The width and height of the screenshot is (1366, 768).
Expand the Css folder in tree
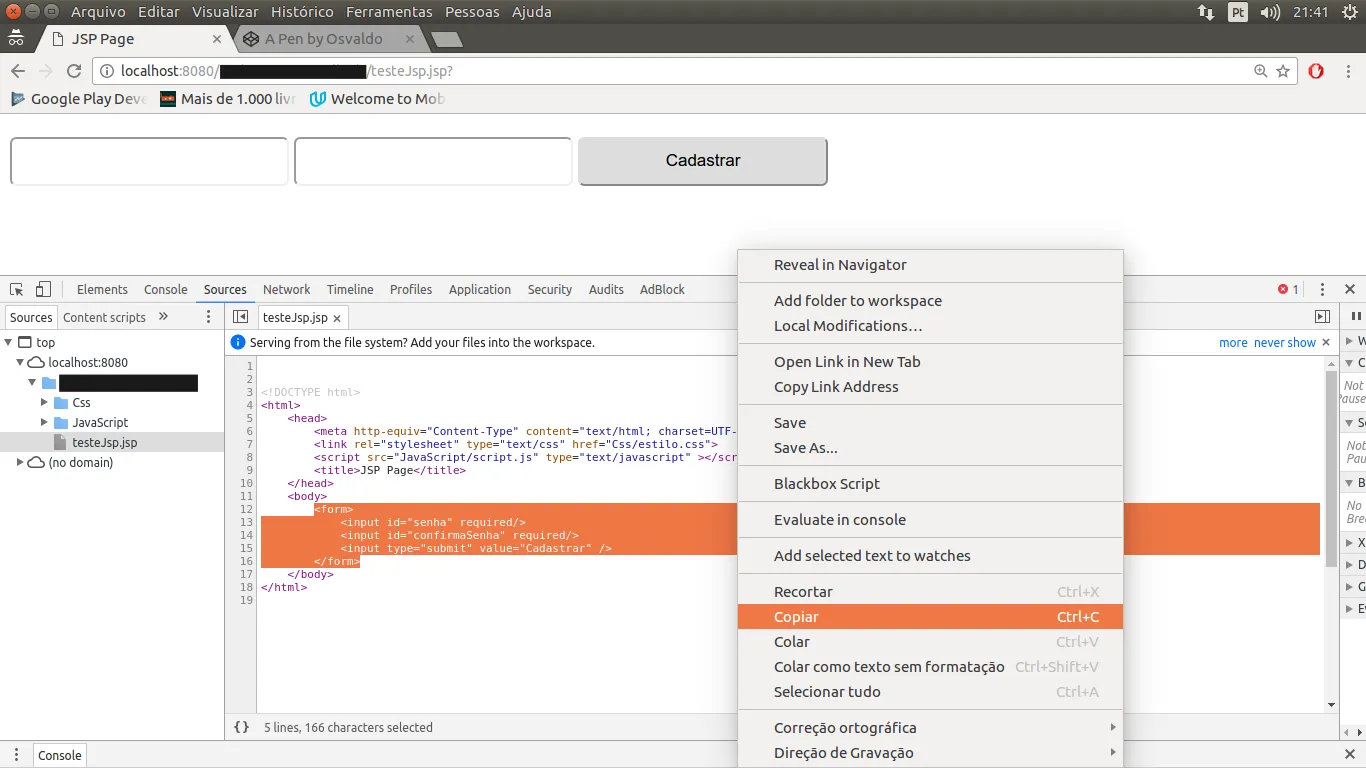[x=44, y=402]
